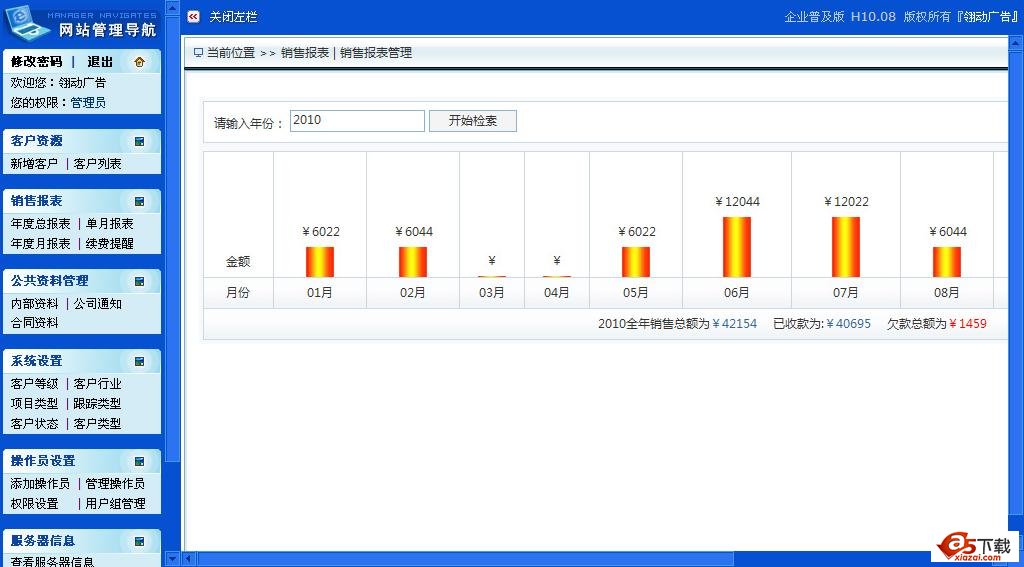Screen dimensions: 1024x567
Task: Click the 退出 logout link
Action: coord(100,62)
